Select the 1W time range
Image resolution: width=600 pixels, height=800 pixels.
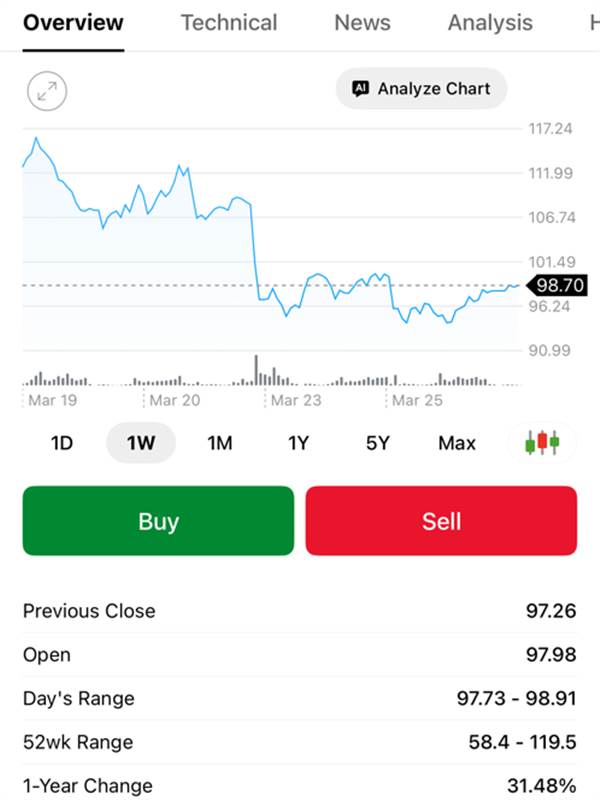click(141, 443)
